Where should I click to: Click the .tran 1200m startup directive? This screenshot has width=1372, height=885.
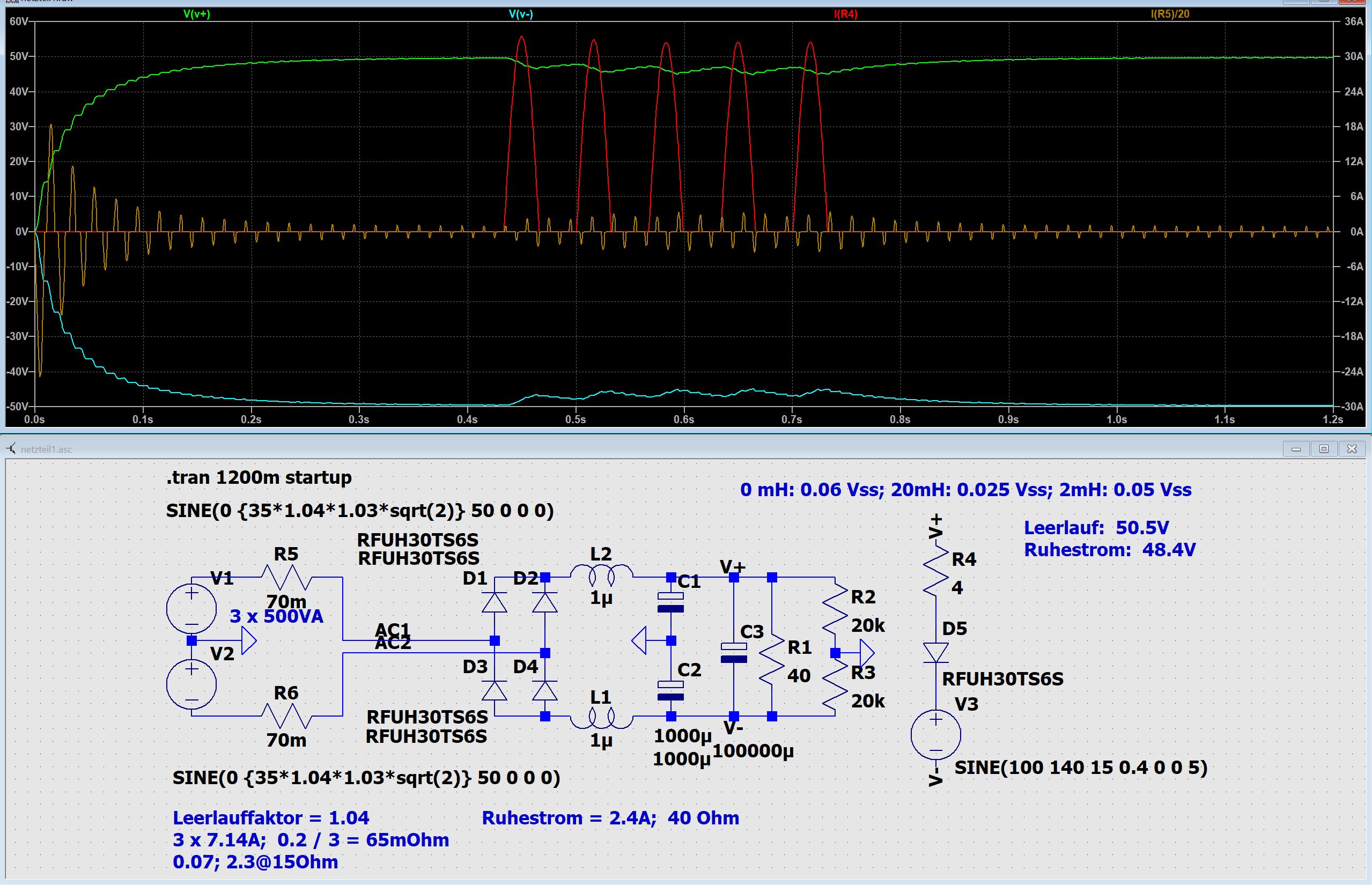pos(259,477)
